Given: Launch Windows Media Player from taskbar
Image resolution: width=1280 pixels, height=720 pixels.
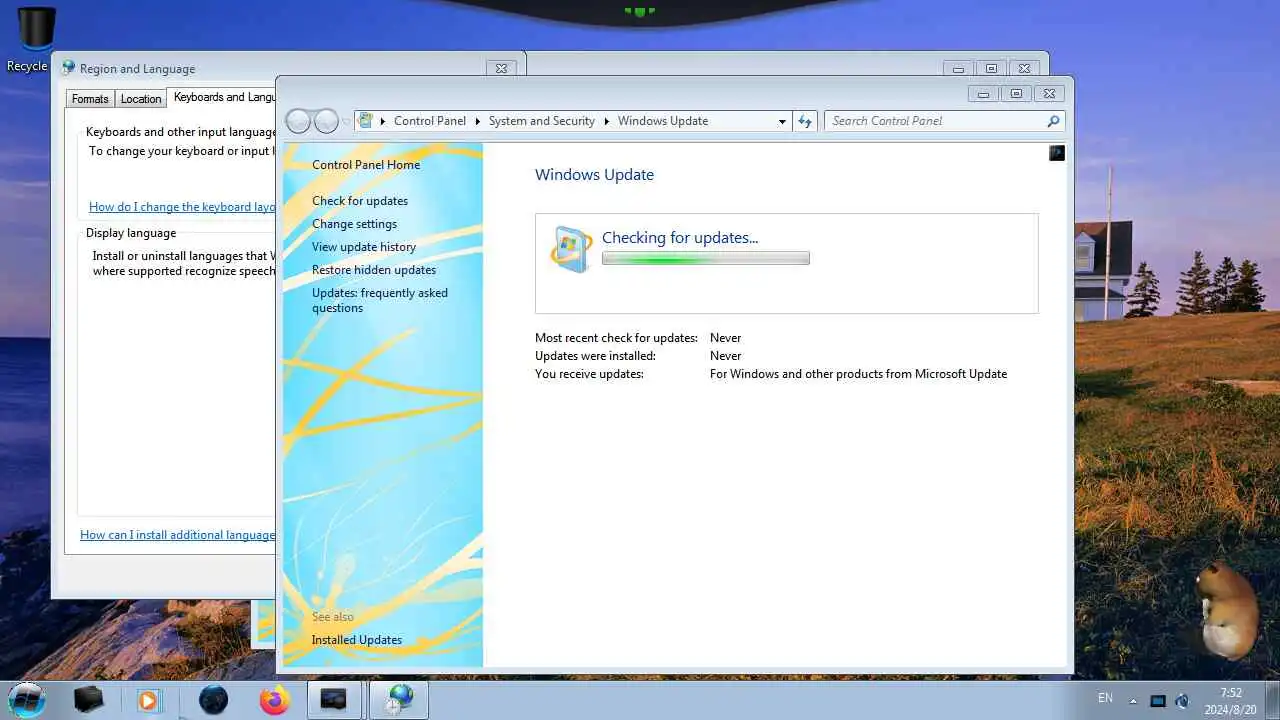Looking at the screenshot, I should click(x=148, y=700).
